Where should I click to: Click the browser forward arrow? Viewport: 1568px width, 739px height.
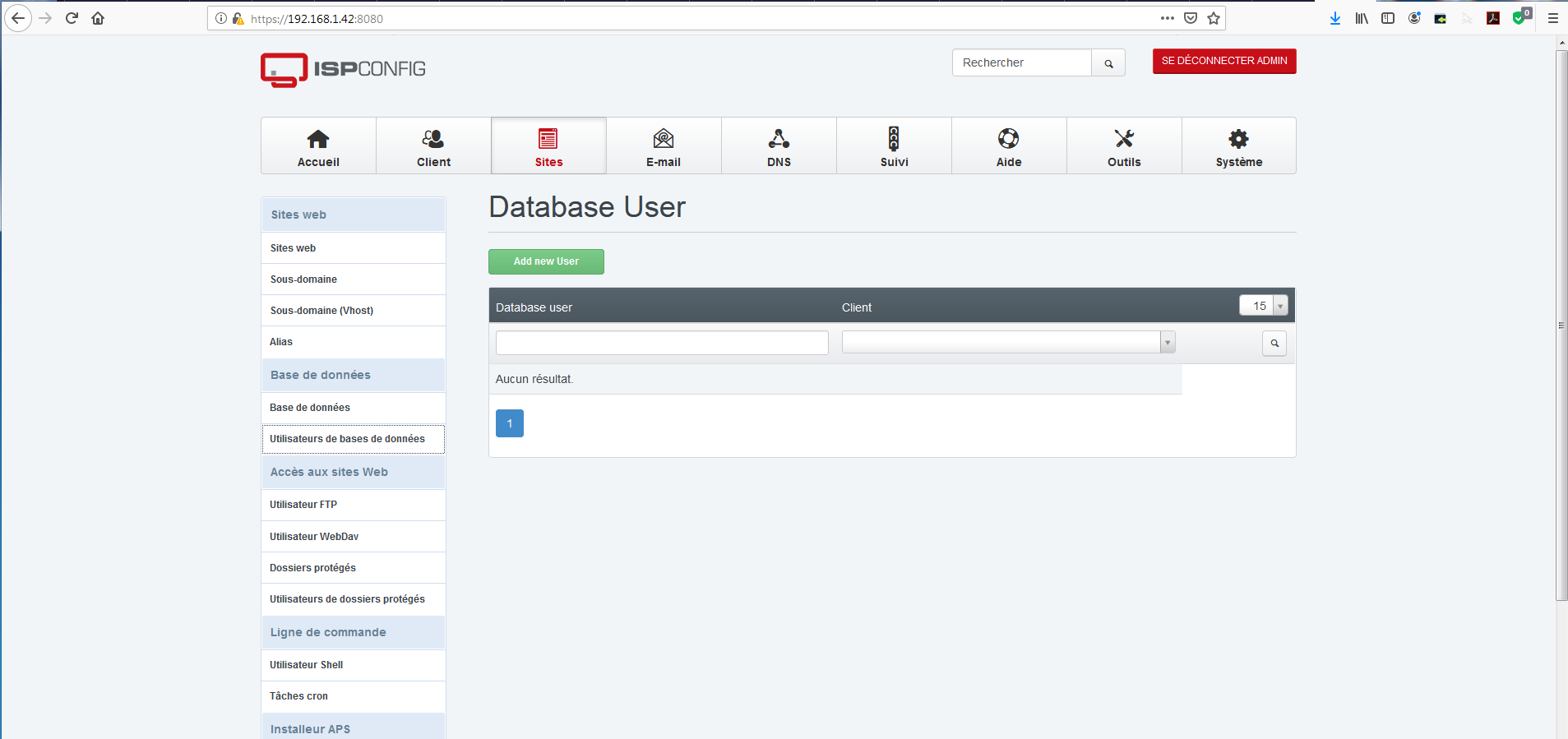[x=45, y=18]
